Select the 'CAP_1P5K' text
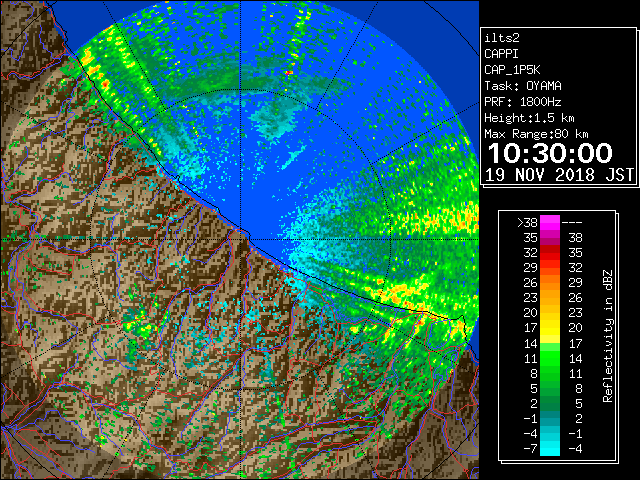Viewport: 640px width, 480px height. [512, 70]
